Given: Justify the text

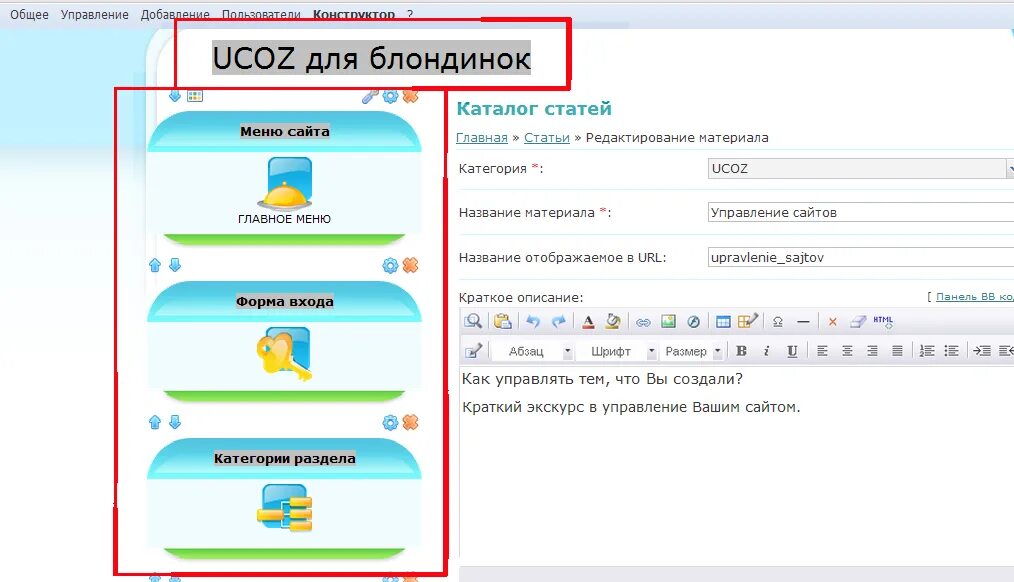Looking at the screenshot, I should 898,350.
